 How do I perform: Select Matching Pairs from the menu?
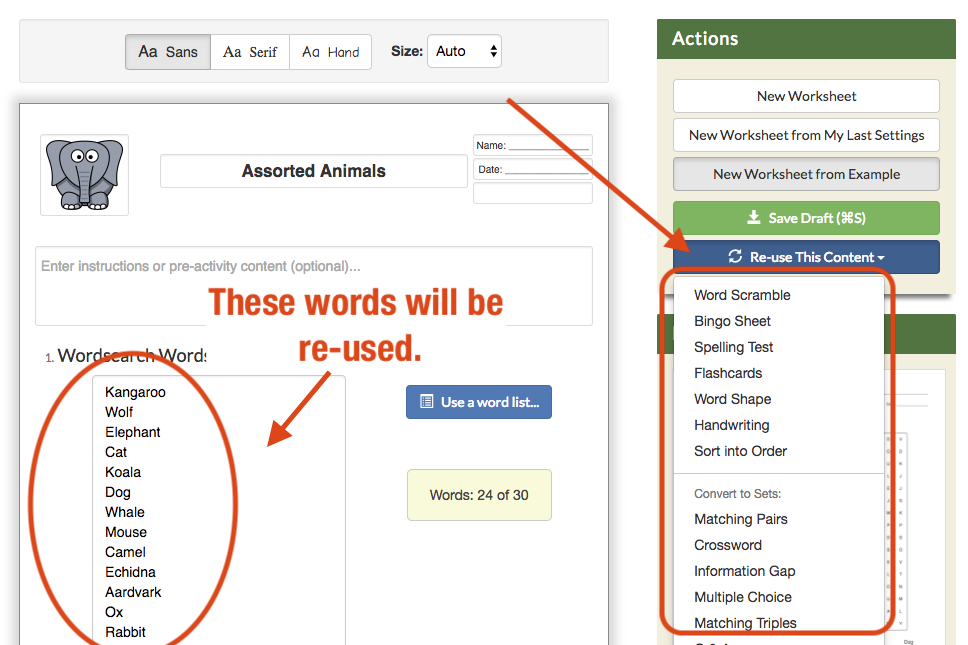(x=741, y=519)
